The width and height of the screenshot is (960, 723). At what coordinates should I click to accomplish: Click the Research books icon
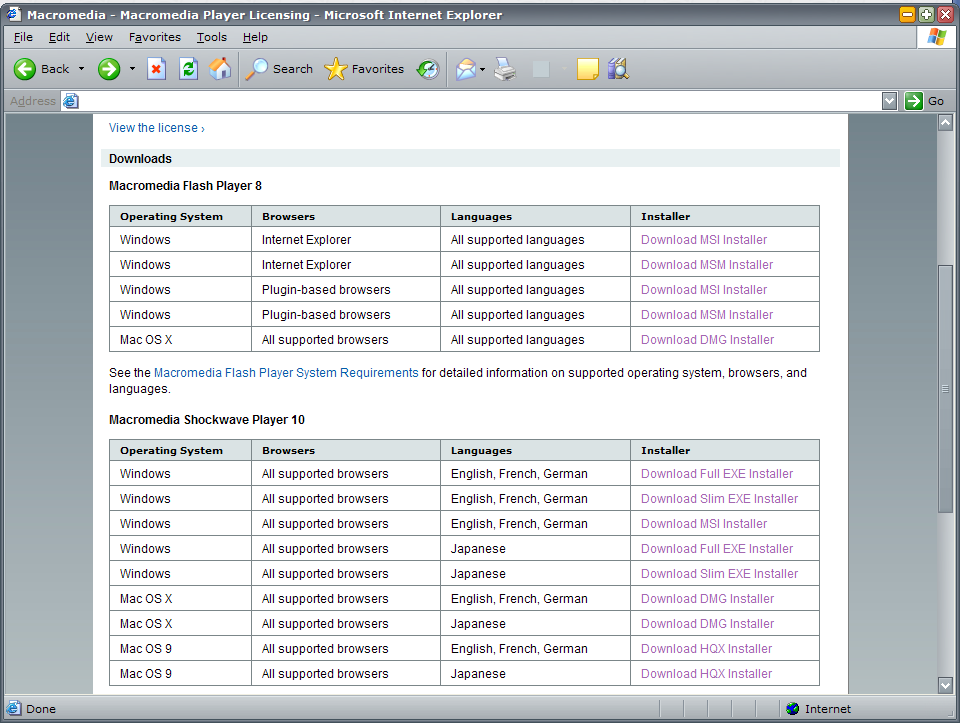click(618, 69)
